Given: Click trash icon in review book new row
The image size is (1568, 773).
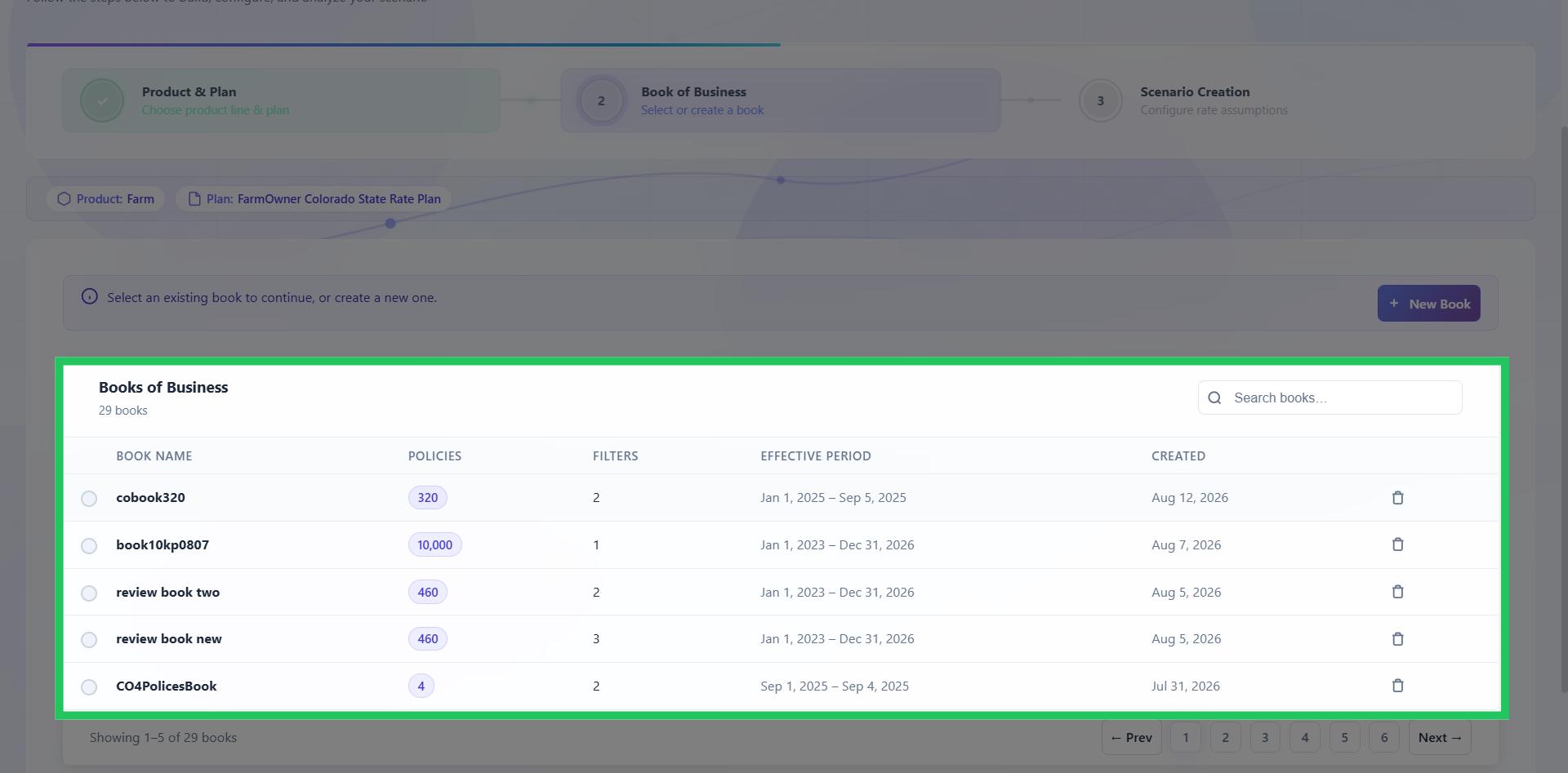Looking at the screenshot, I should tap(1397, 639).
